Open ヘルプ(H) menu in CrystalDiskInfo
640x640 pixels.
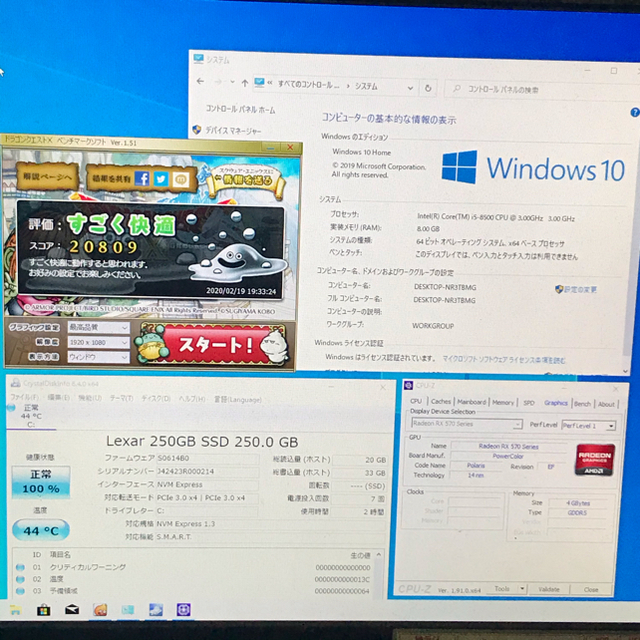(x=192, y=399)
